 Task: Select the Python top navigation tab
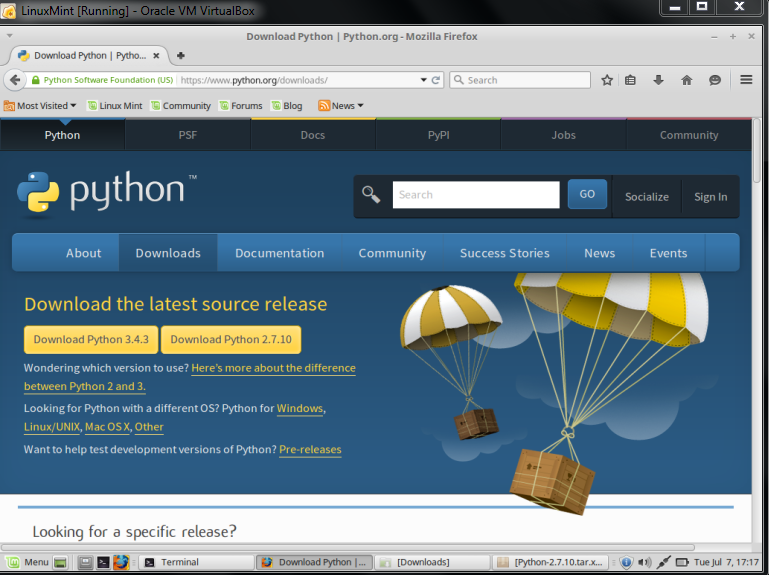(62, 135)
